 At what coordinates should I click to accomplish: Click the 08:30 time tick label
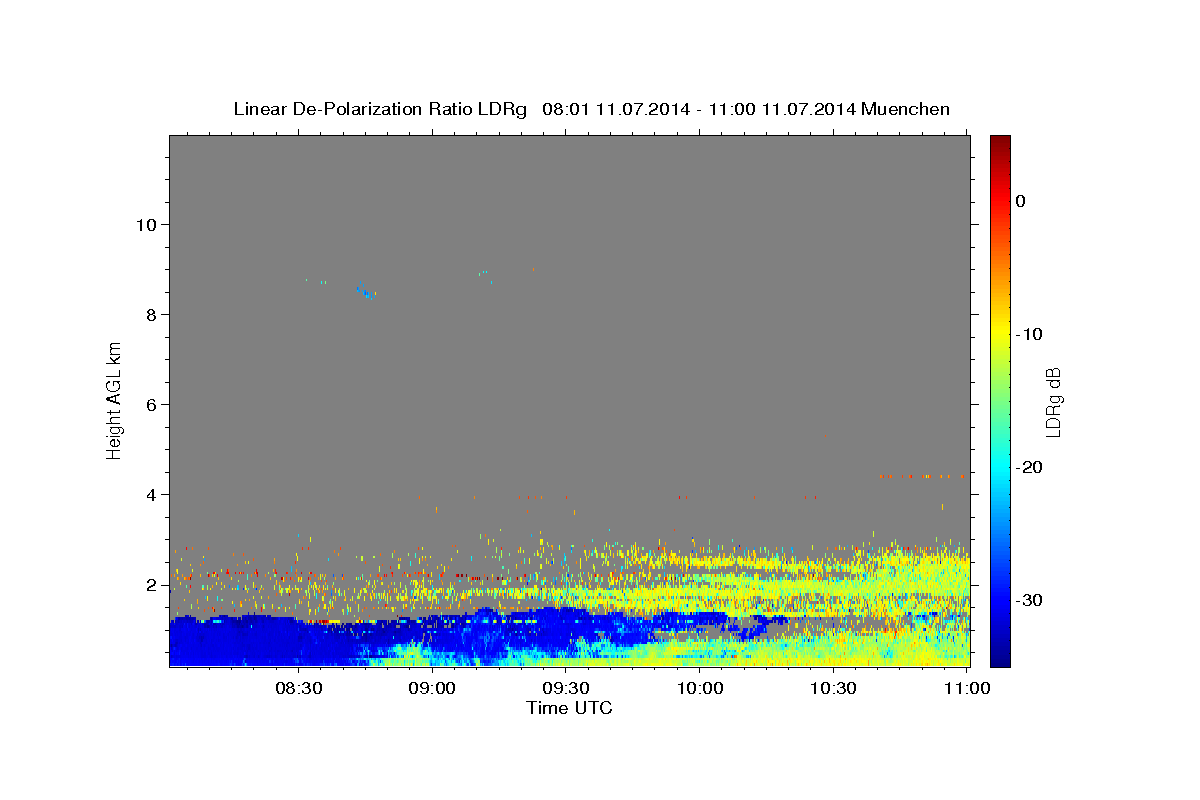point(299,688)
